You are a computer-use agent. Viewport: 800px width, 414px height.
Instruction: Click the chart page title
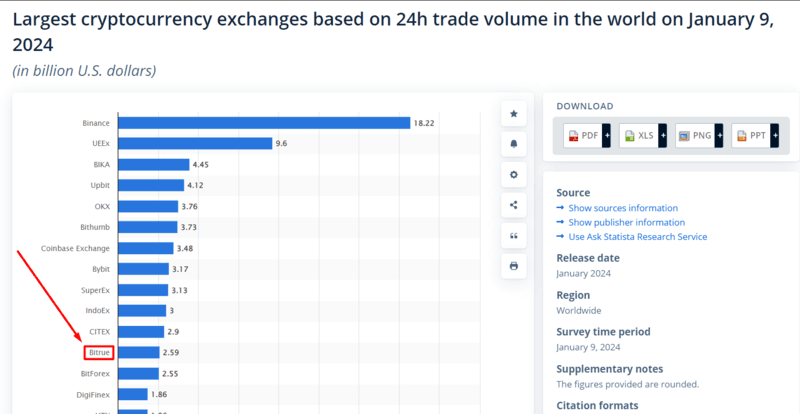pyautogui.click(x=393, y=32)
